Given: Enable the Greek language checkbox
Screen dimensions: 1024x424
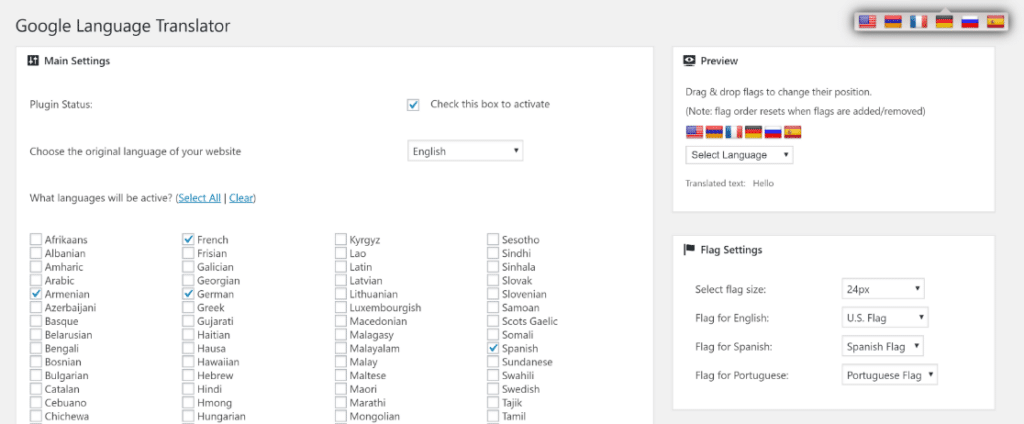Looking at the screenshot, I should pyautogui.click(x=189, y=309).
